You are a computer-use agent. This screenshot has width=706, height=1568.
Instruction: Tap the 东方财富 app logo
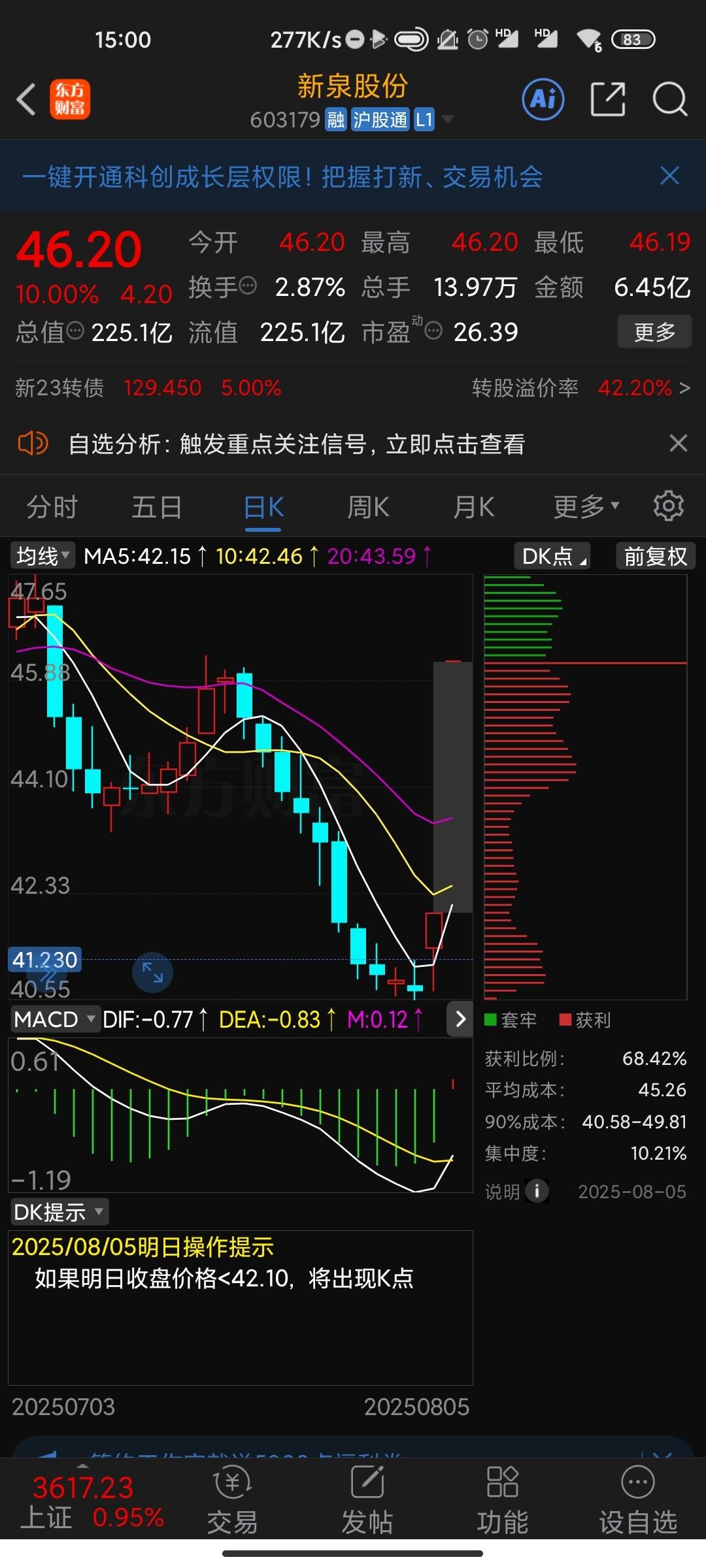70,99
